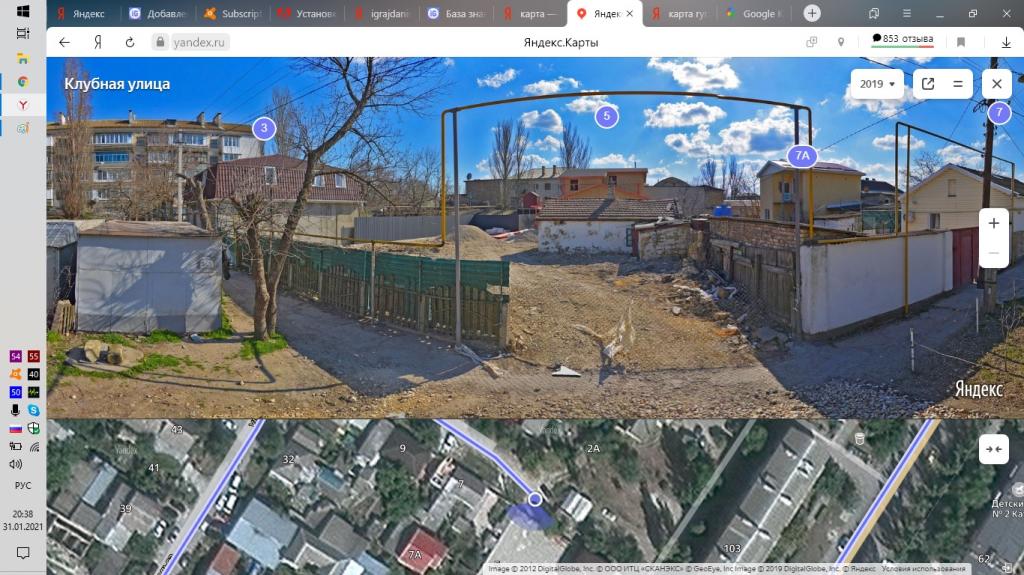Click the Yandex home 'Я' toolbar icon
Viewport: 1024px width, 575px height.
click(98, 42)
